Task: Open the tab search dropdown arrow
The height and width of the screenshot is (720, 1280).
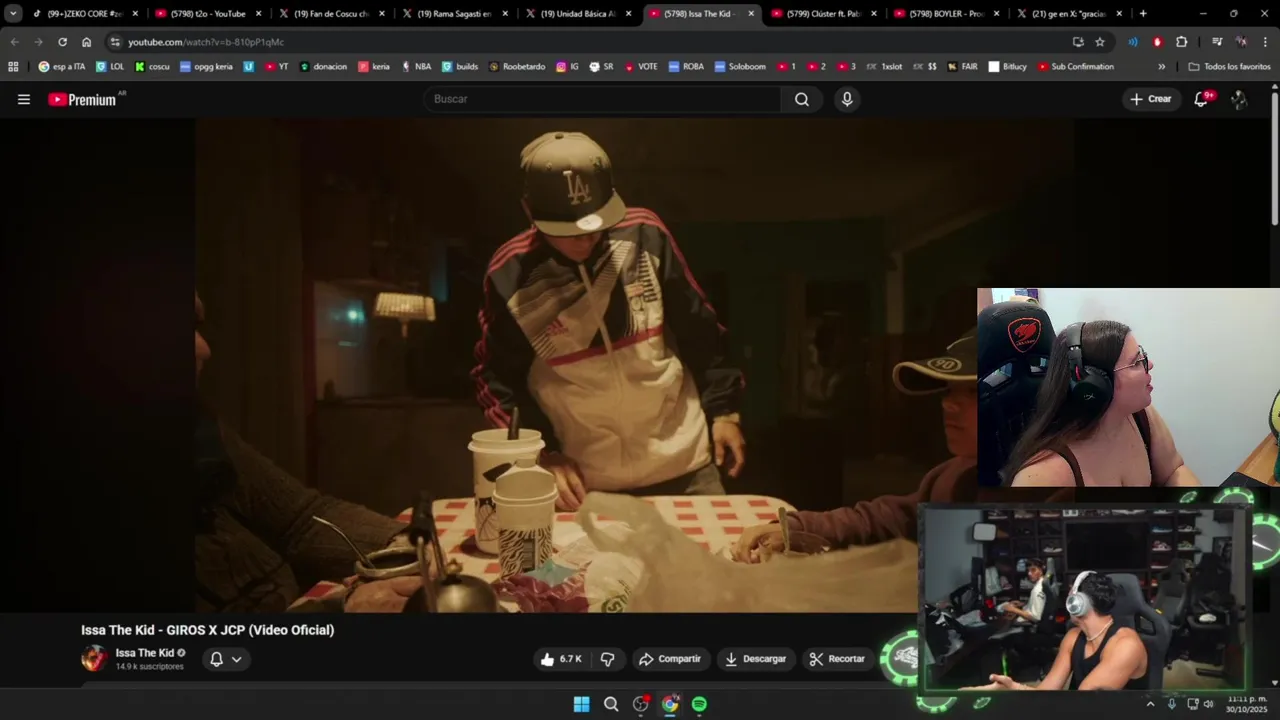Action: point(13,14)
